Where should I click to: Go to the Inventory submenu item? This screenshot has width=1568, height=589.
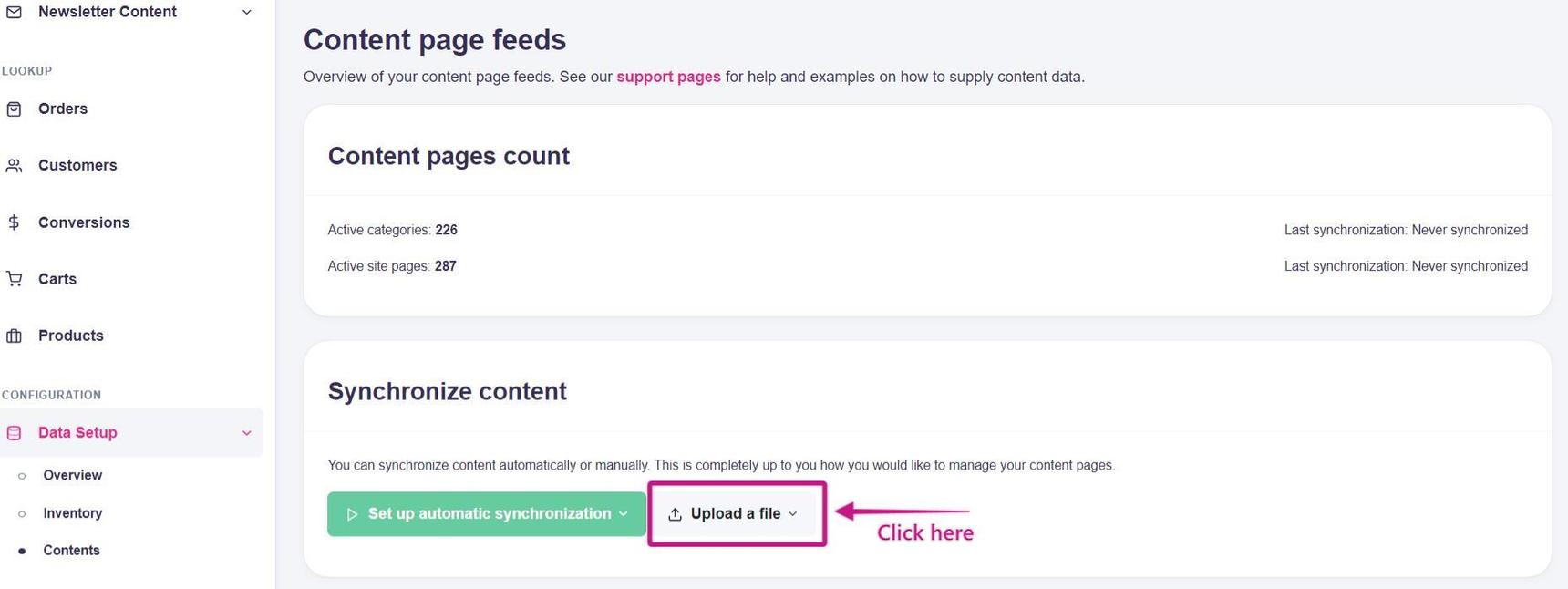tap(72, 513)
